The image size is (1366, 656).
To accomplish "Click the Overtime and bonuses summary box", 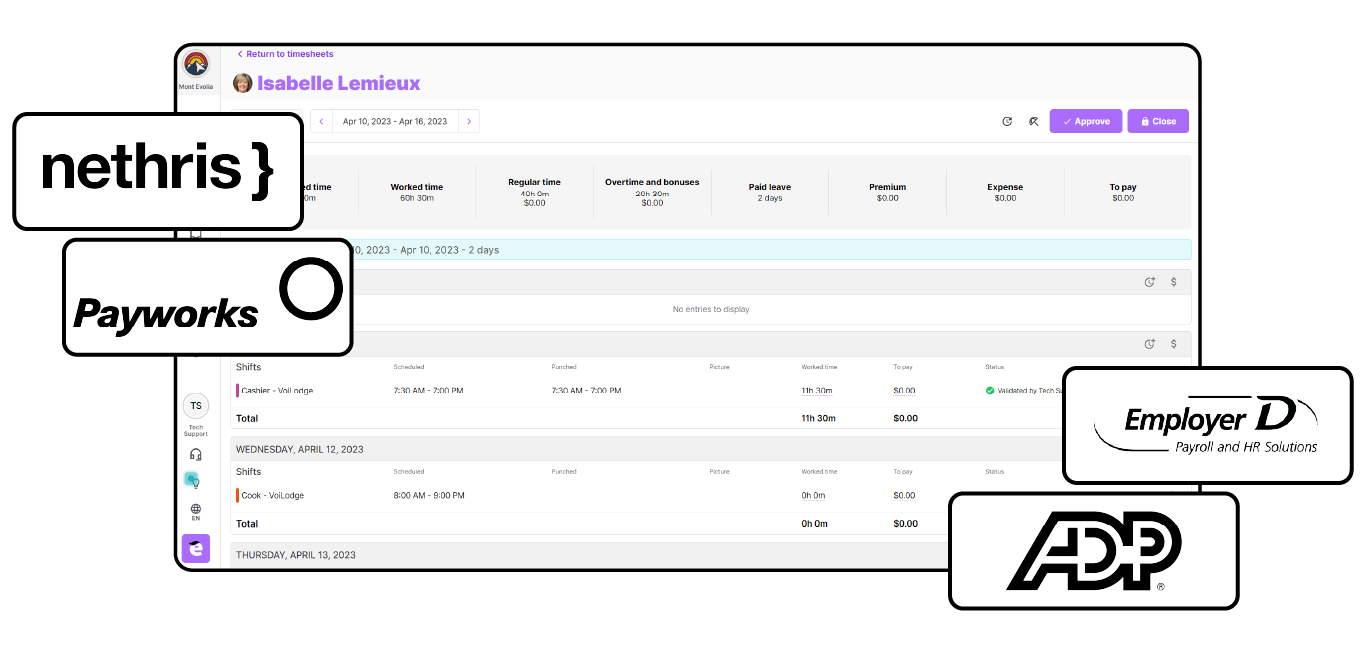I will click(x=652, y=192).
